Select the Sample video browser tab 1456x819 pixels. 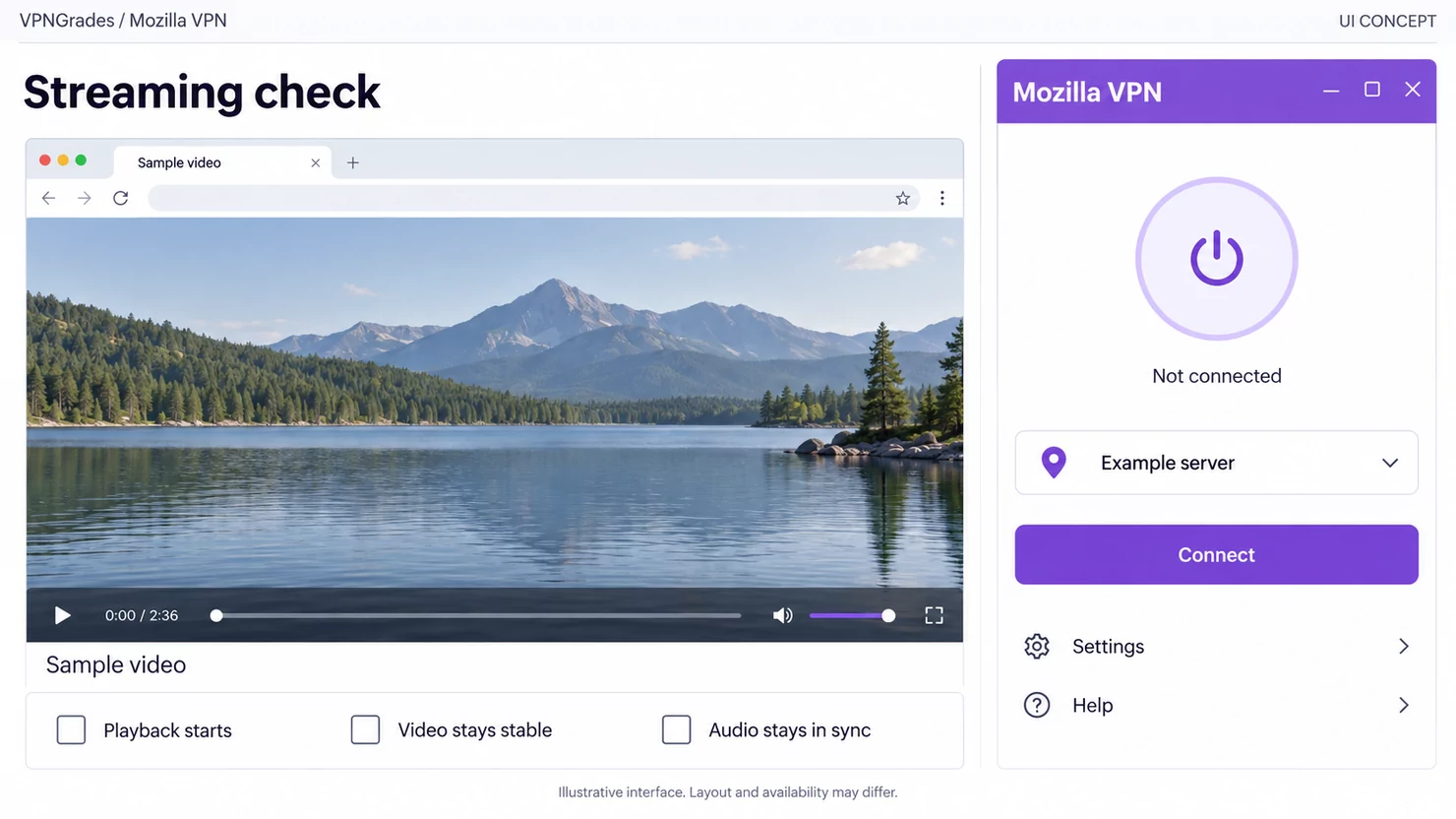coord(222,162)
